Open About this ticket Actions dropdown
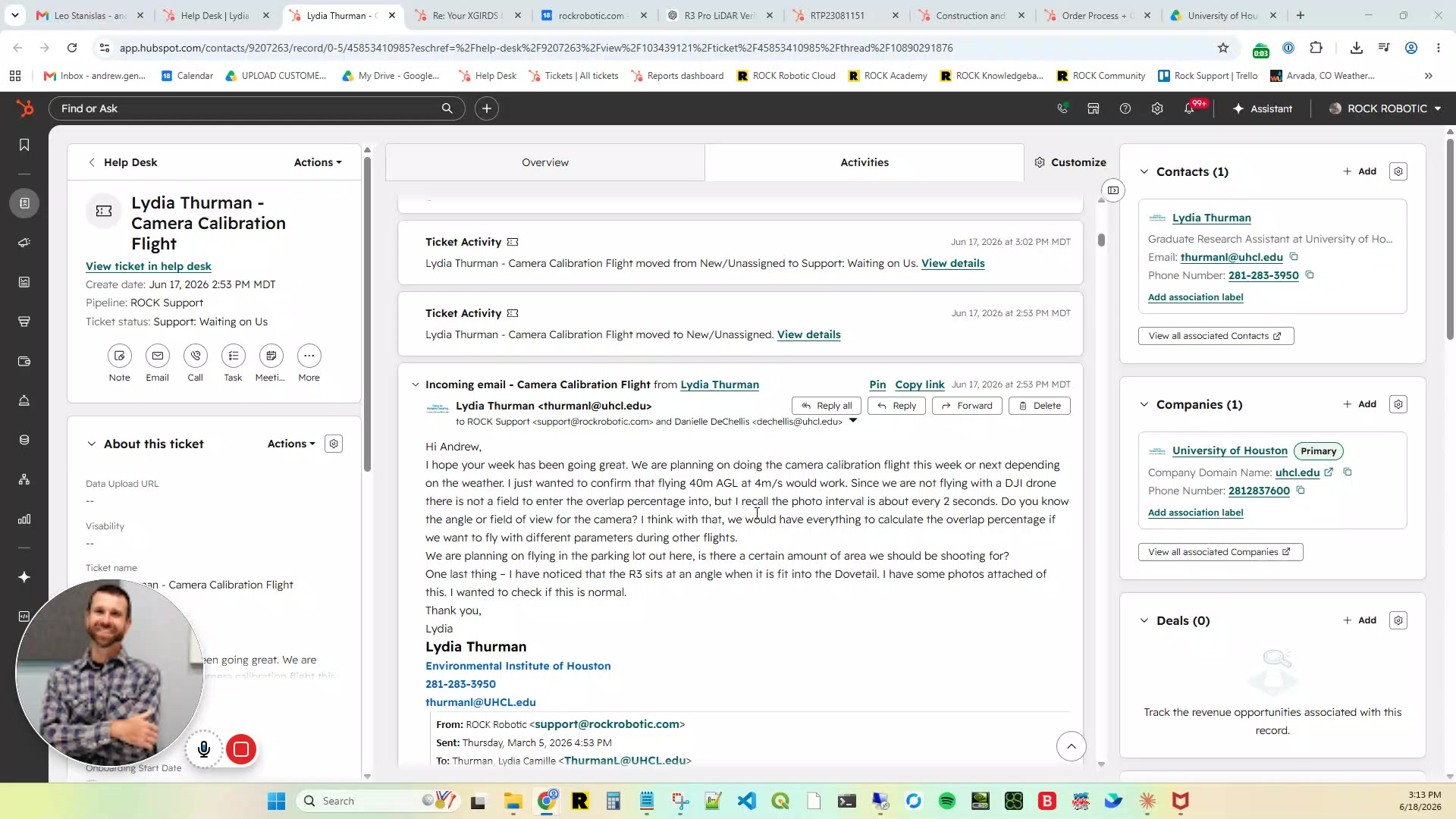Screen dimensions: 1456x819 click(291, 444)
